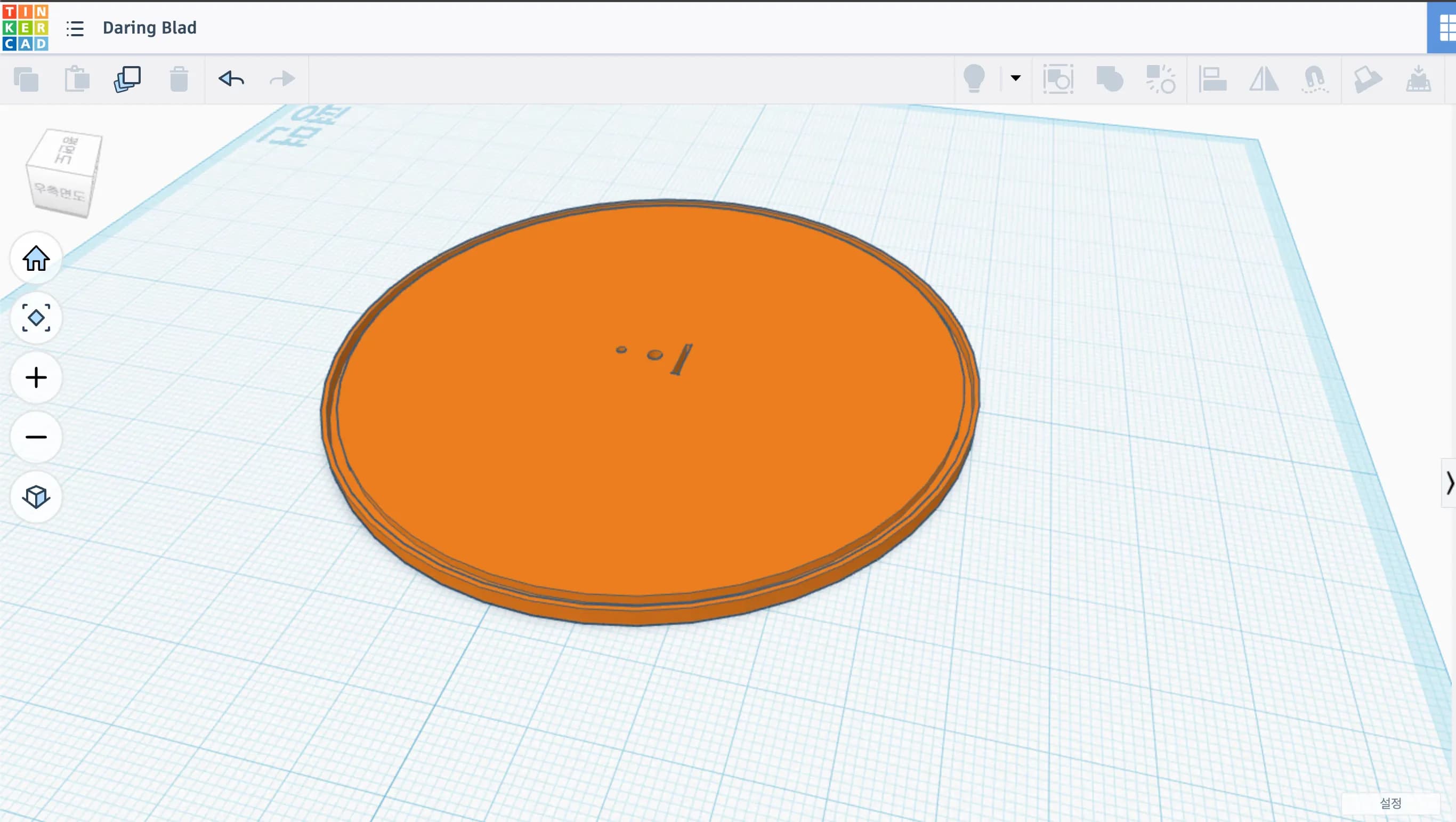Redo the undone action
This screenshot has width=1456, height=822.
[281, 79]
